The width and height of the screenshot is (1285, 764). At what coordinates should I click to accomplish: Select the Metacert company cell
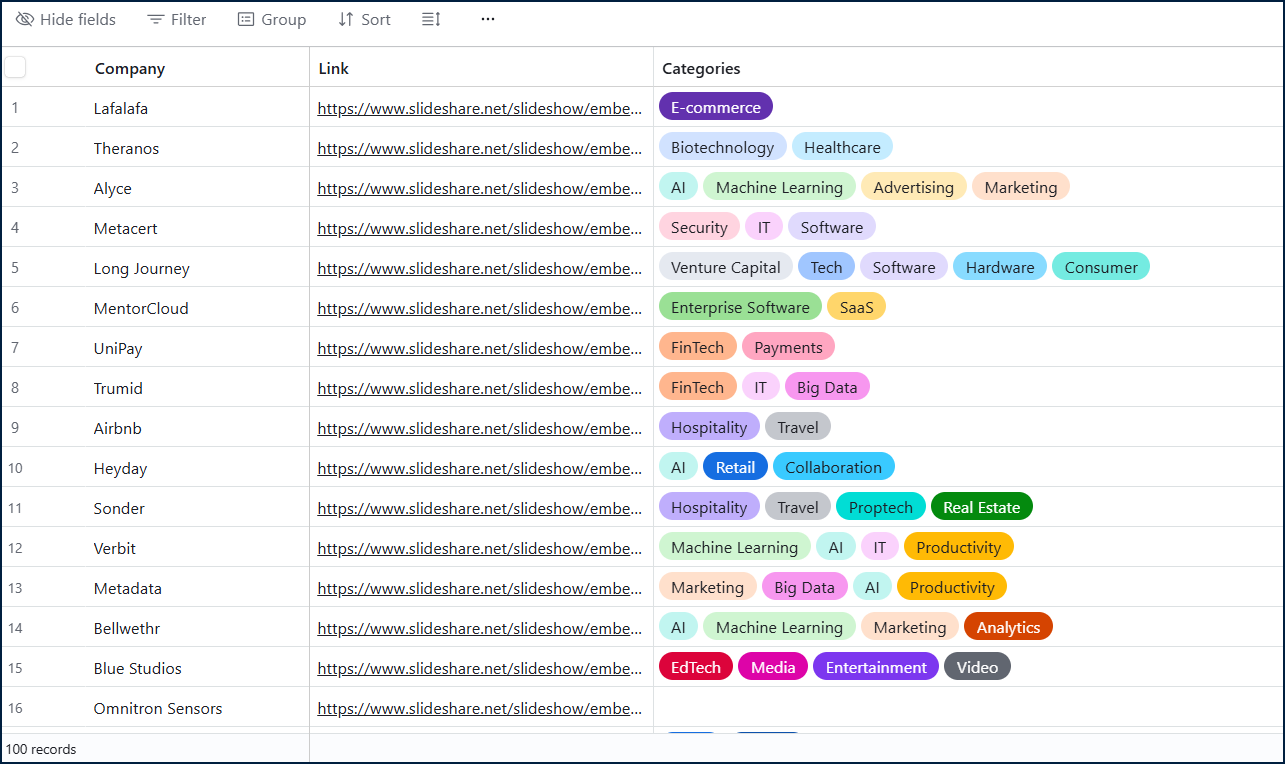pos(197,228)
